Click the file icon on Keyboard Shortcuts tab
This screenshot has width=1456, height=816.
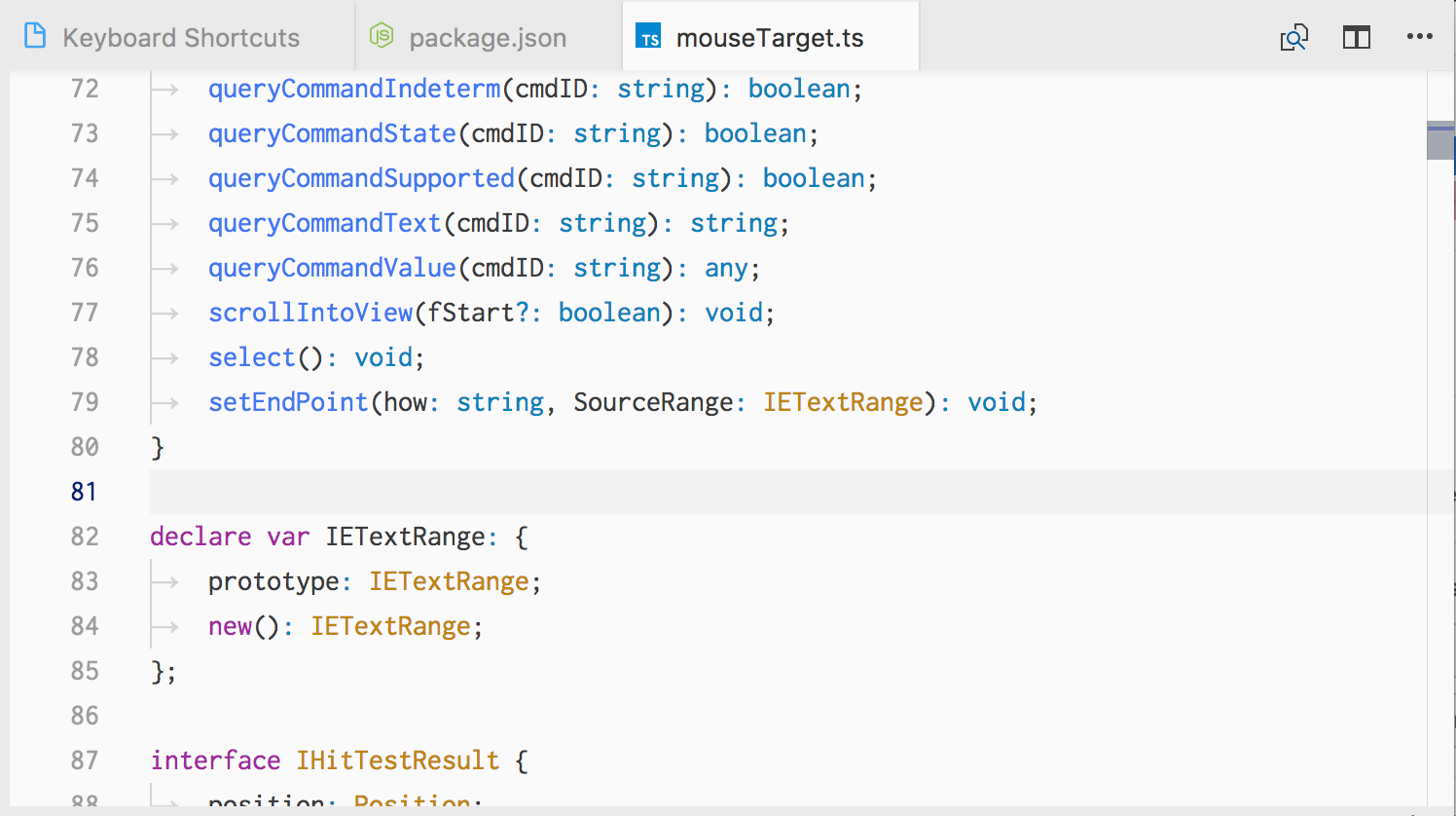pyautogui.click(x=35, y=34)
